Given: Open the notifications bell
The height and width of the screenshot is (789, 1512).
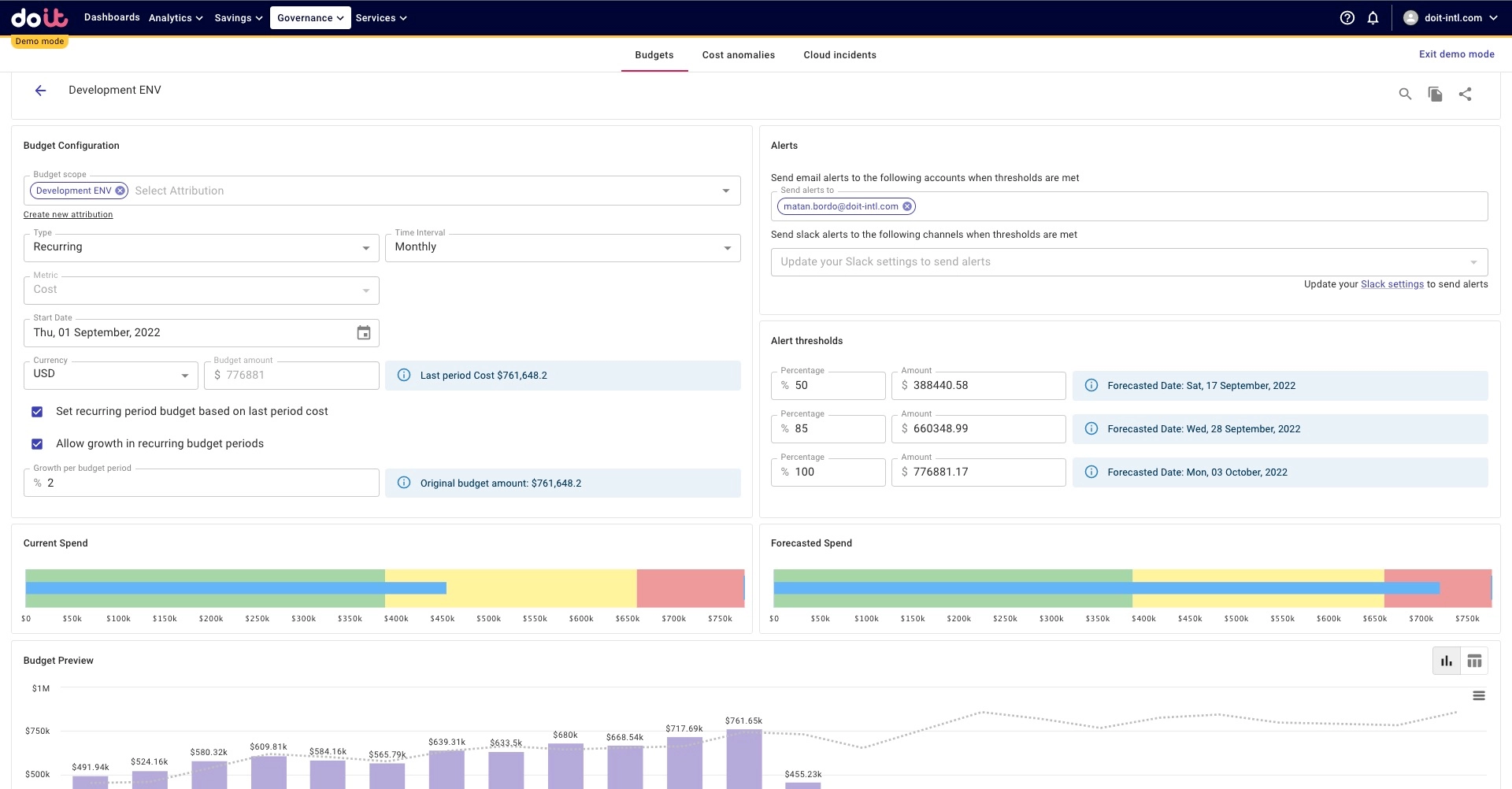Looking at the screenshot, I should tap(1373, 17).
